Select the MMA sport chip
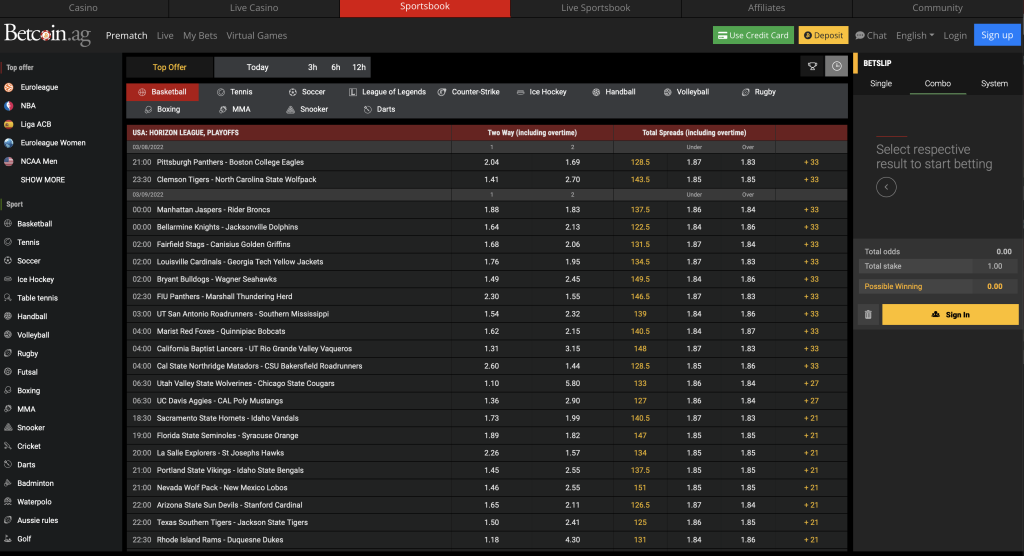This screenshot has width=1024, height=556. [234, 110]
